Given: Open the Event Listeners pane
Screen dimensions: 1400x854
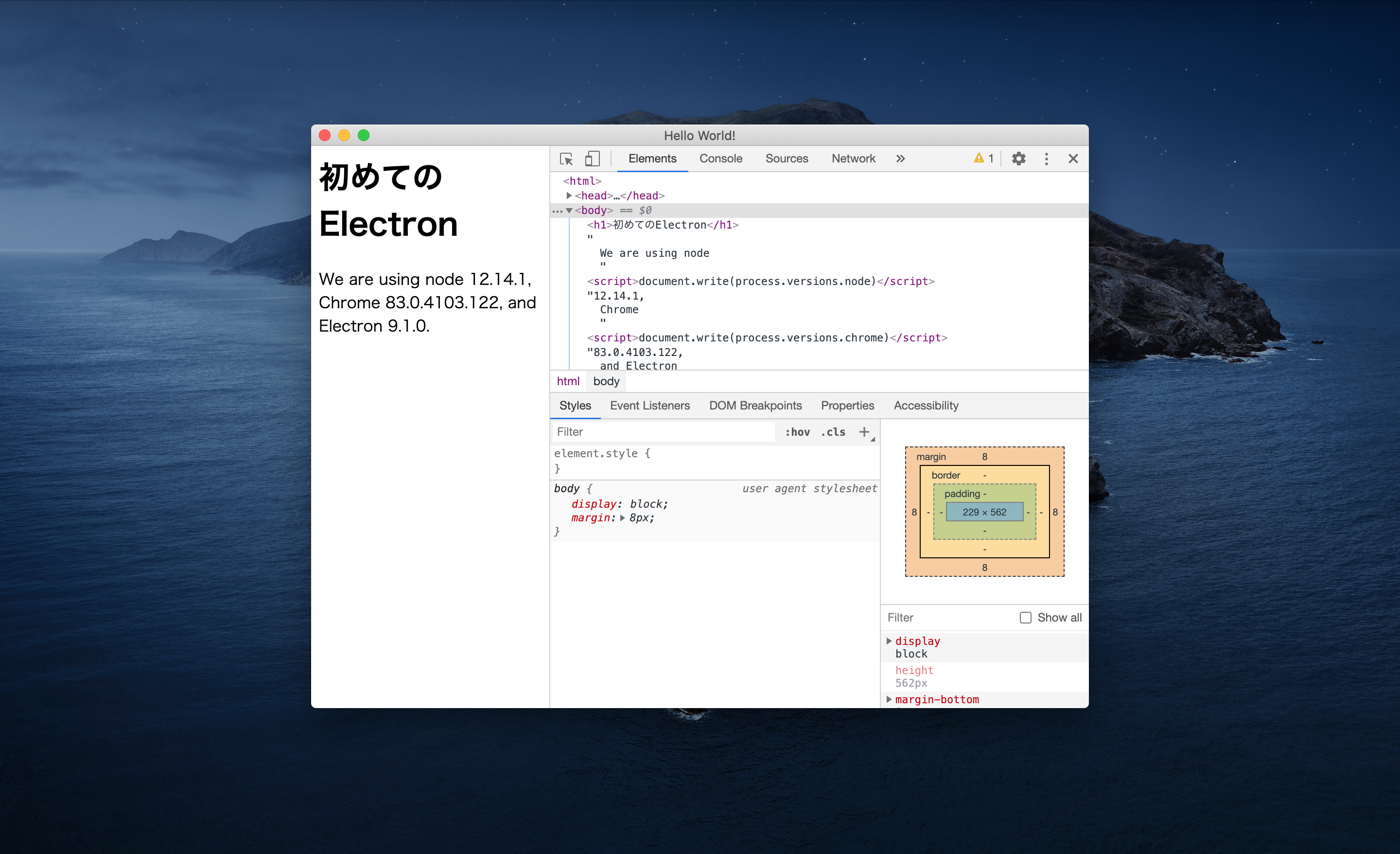Looking at the screenshot, I should 649,406.
